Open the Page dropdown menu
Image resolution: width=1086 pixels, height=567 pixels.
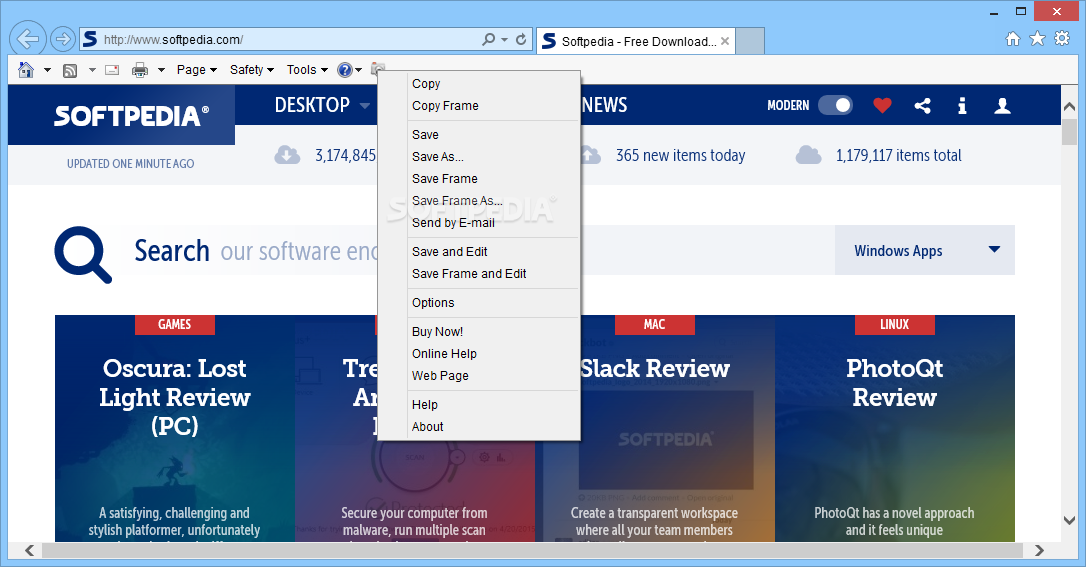coord(197,70)
